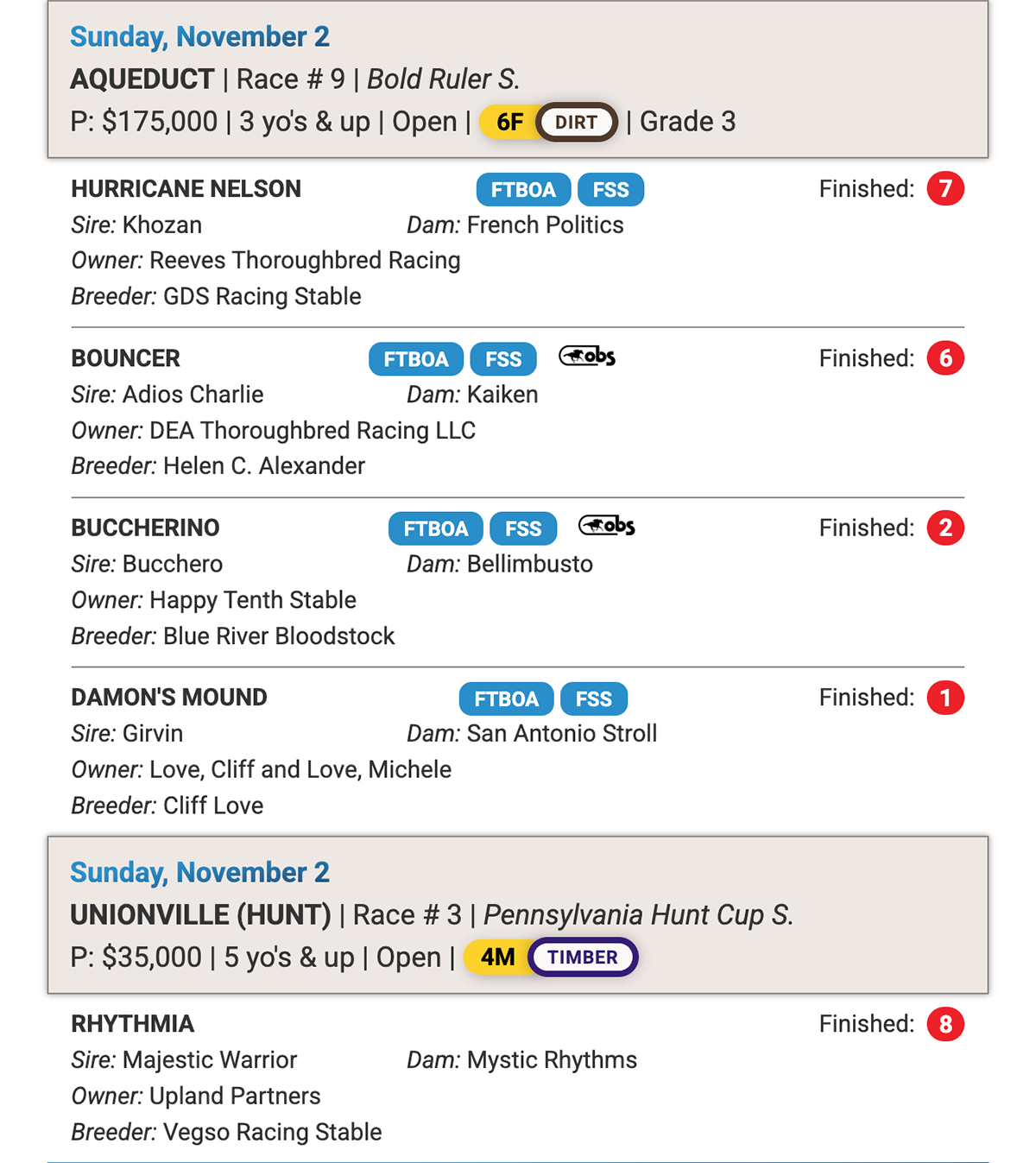
Task: Select the RHYTHMIA horse name
Action: [133, 1024]
